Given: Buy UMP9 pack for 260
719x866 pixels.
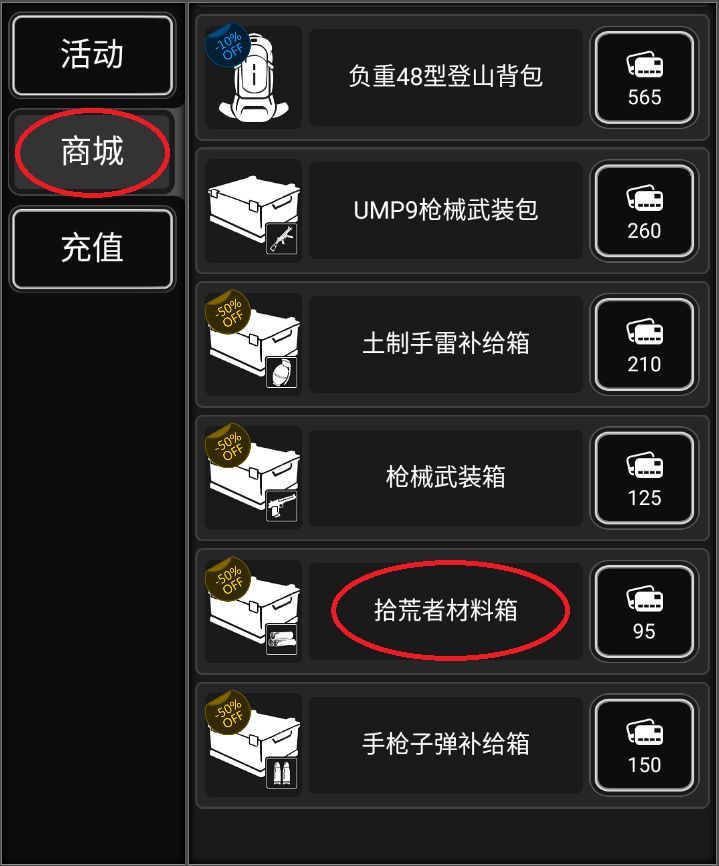Looking at the screenshot, I should coord(644,212).
